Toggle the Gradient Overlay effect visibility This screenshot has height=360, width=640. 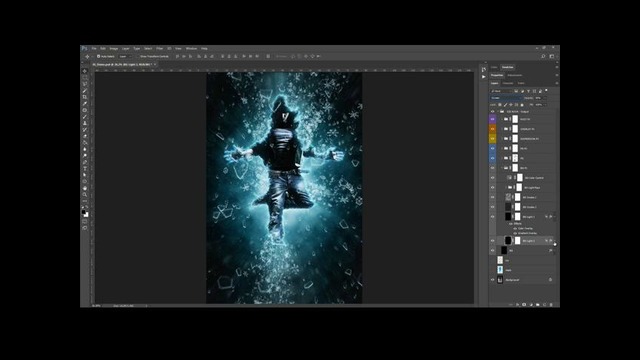click(x=515, y=233)
